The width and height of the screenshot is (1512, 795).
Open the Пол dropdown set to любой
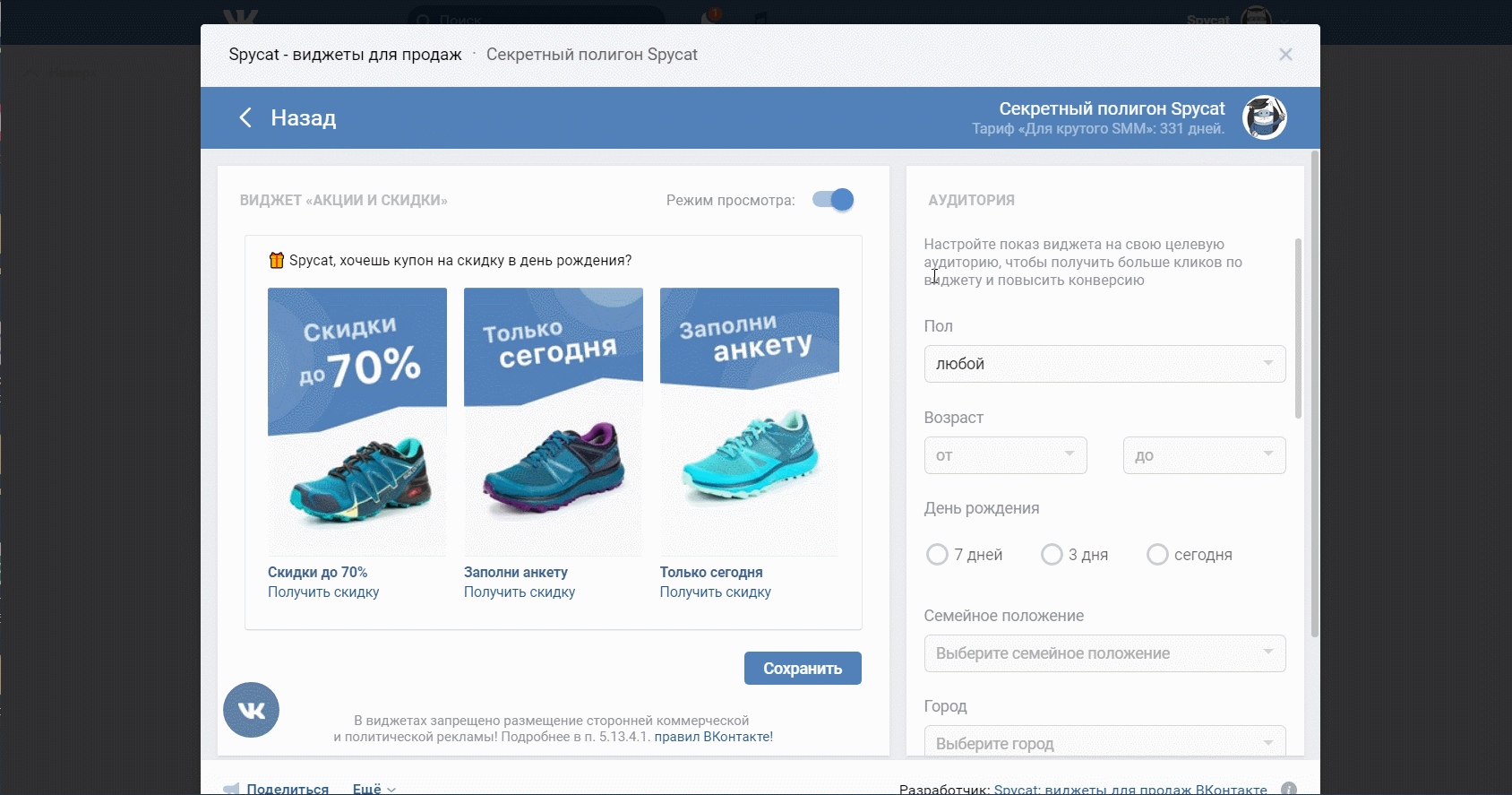point(1104,364)
